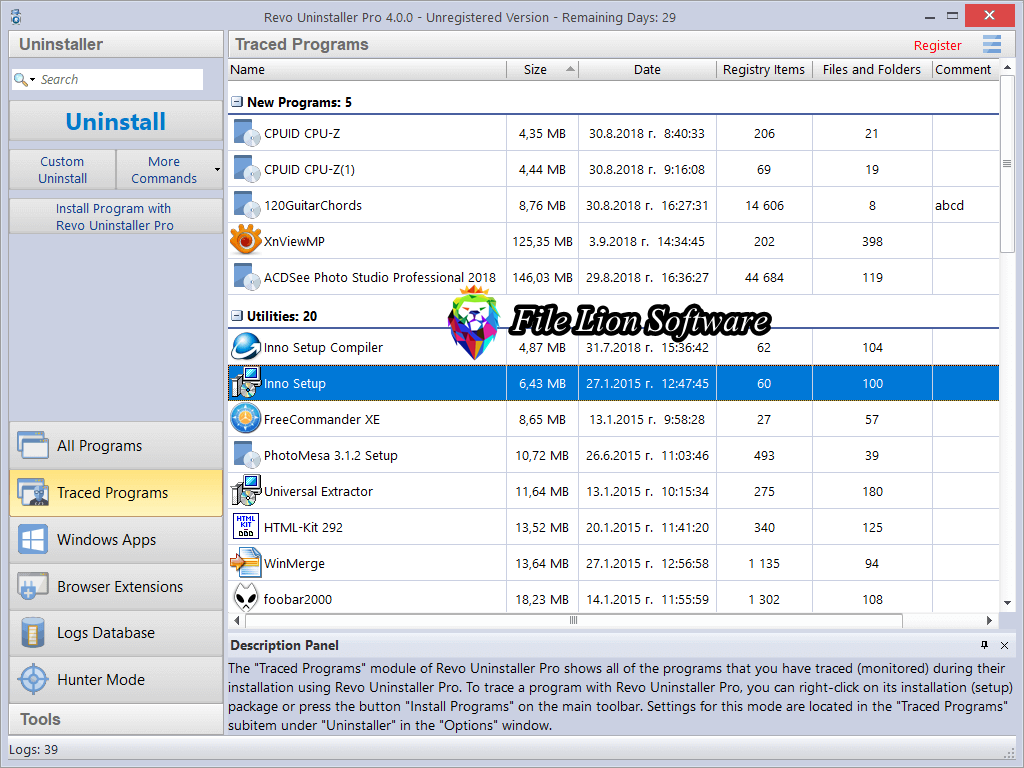Click the CPUID CPU-Z(1) program icon
The width and height of the screenshot is (1024, 768).
(246, 169)
